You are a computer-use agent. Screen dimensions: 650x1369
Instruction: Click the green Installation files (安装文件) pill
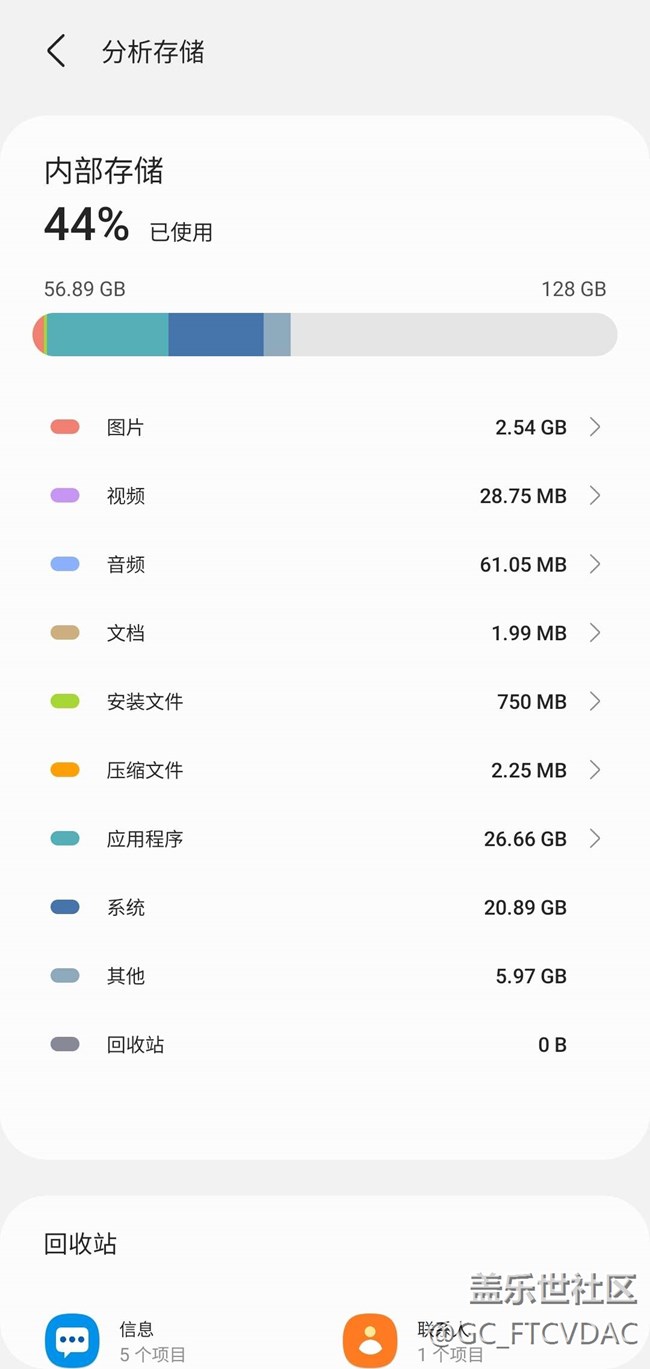(x=65, y=701)
